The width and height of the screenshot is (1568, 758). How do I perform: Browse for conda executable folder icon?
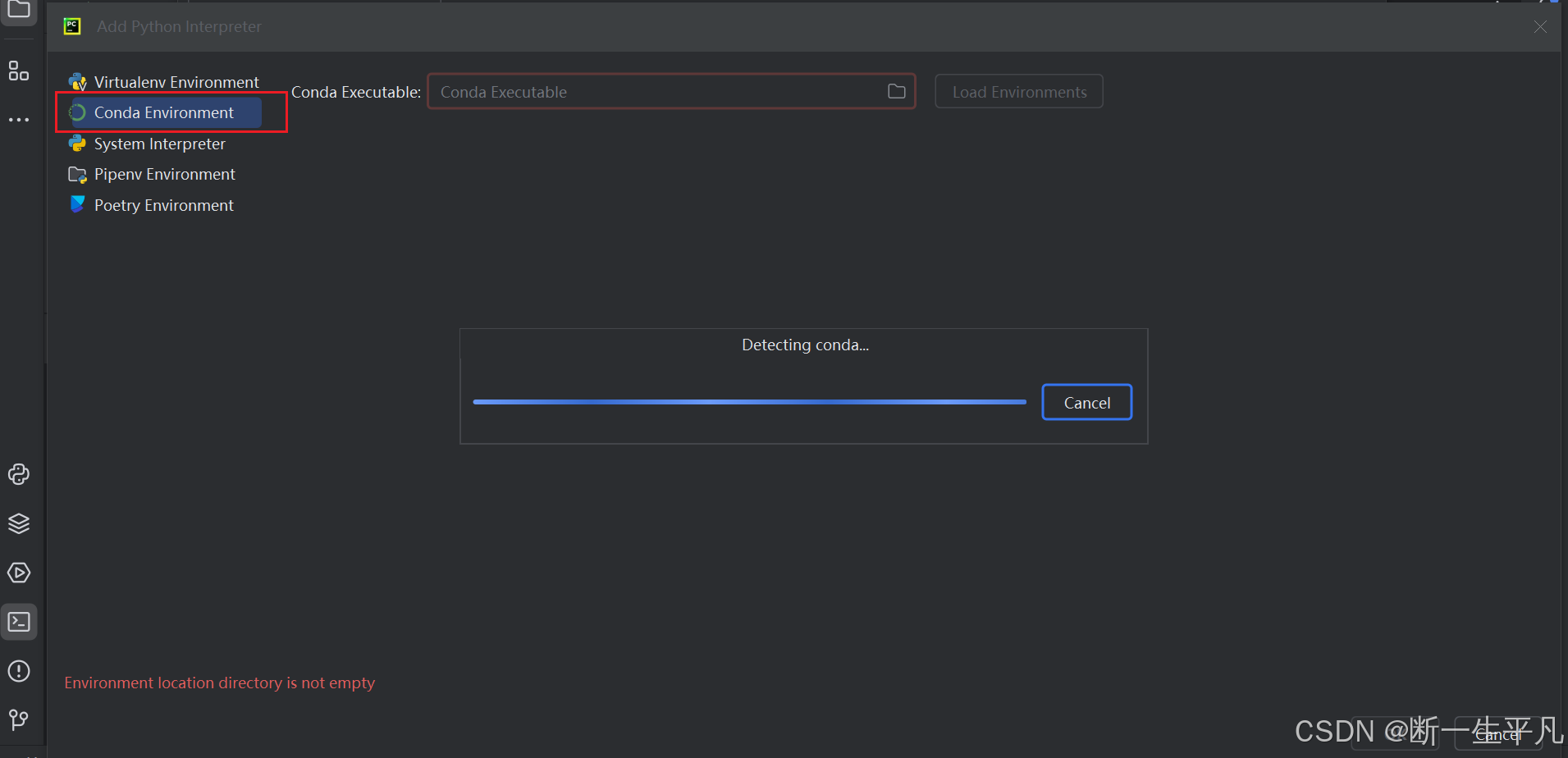896,91
